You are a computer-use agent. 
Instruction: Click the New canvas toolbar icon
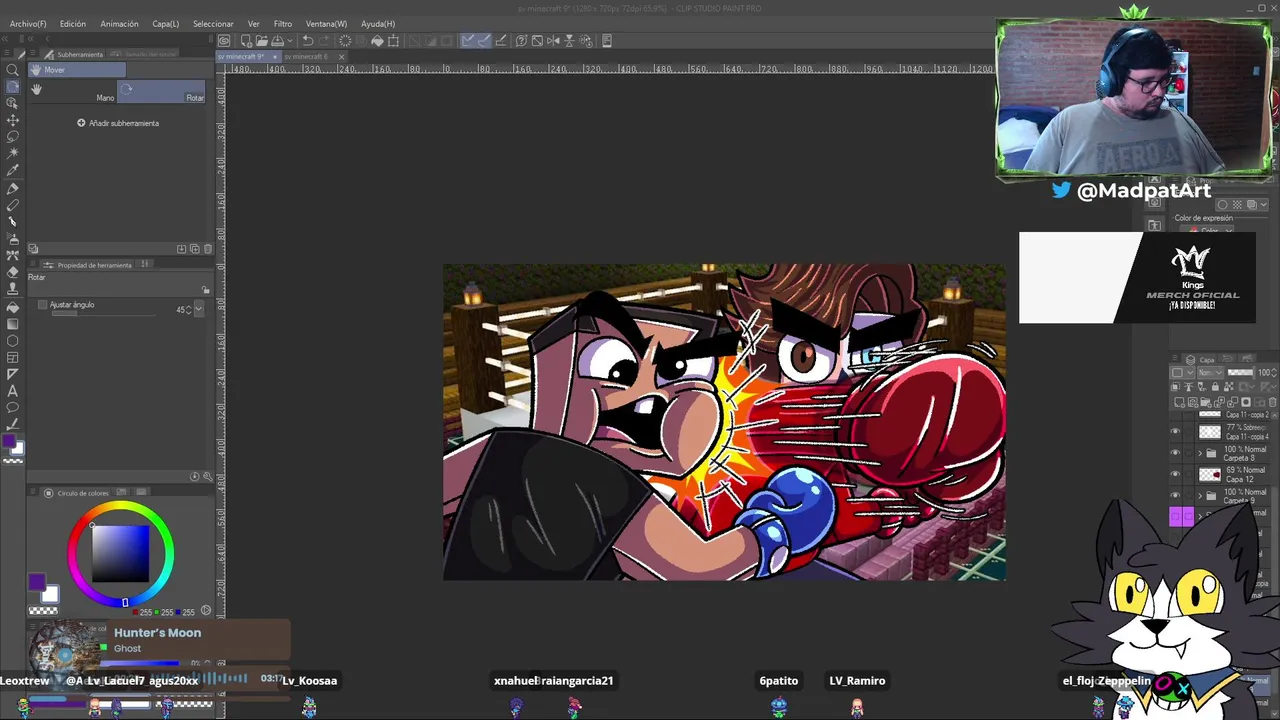point(246,41)
